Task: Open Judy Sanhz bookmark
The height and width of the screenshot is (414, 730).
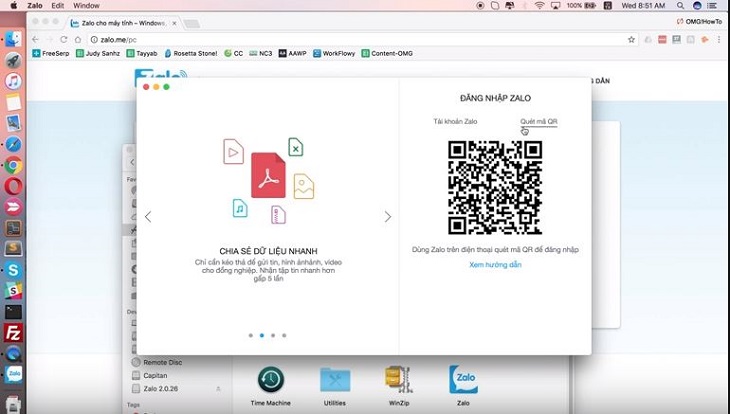Action: coord(98,54)
